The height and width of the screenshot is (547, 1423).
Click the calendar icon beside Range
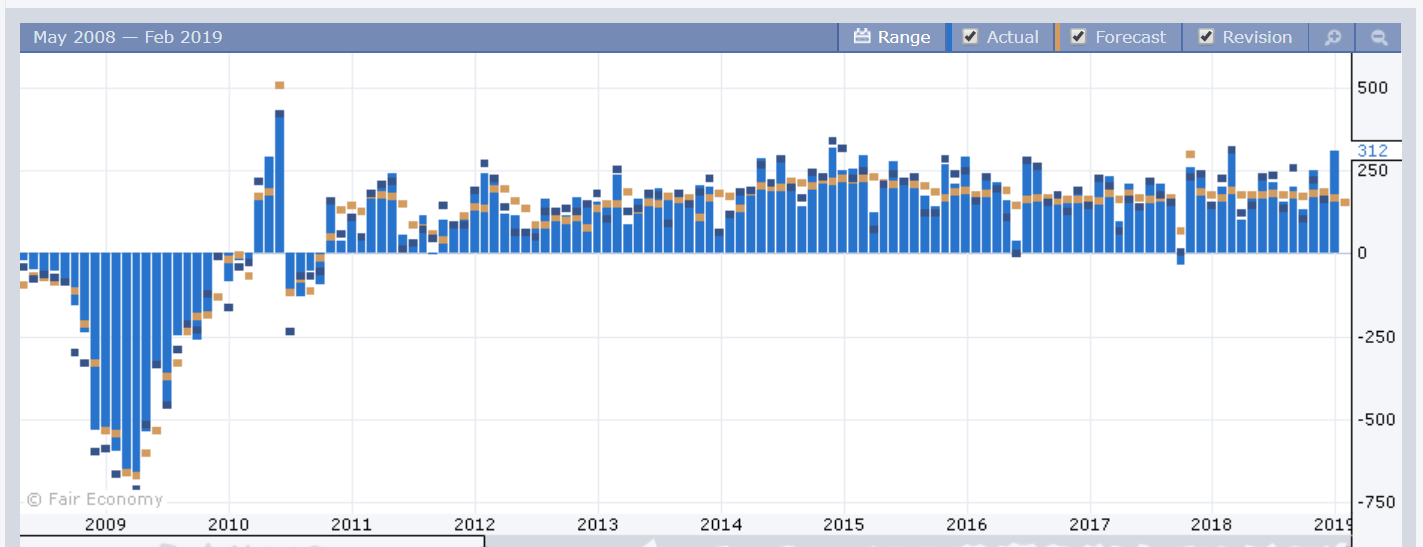pos(862,37)
